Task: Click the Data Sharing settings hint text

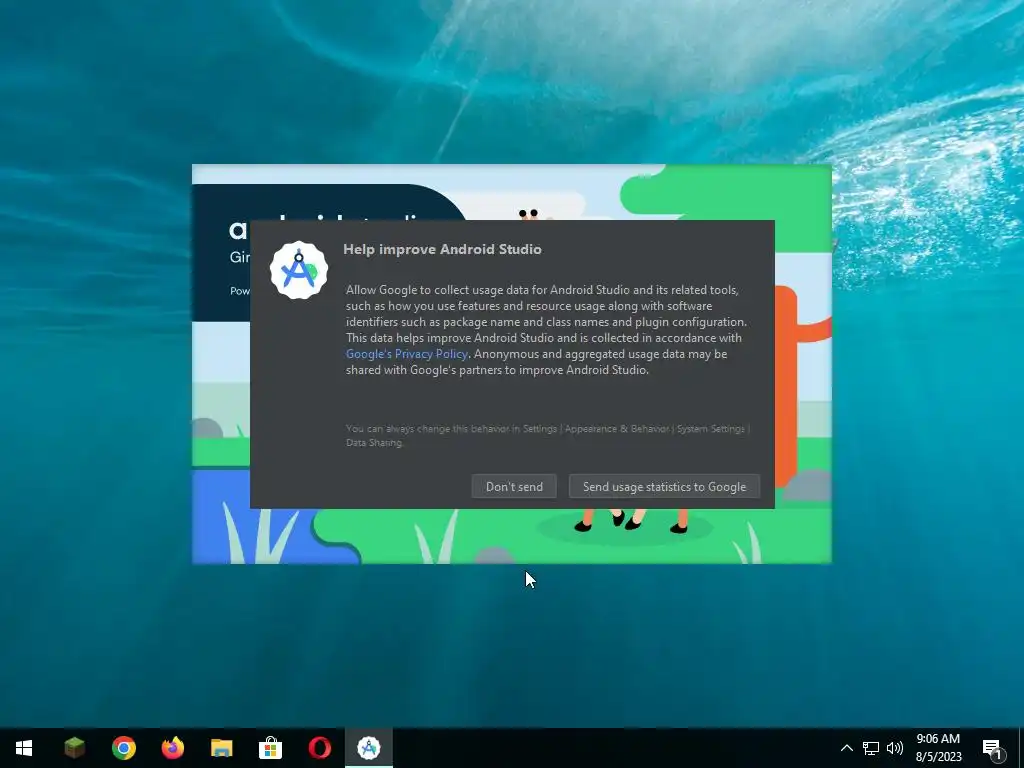Action: 548,436
